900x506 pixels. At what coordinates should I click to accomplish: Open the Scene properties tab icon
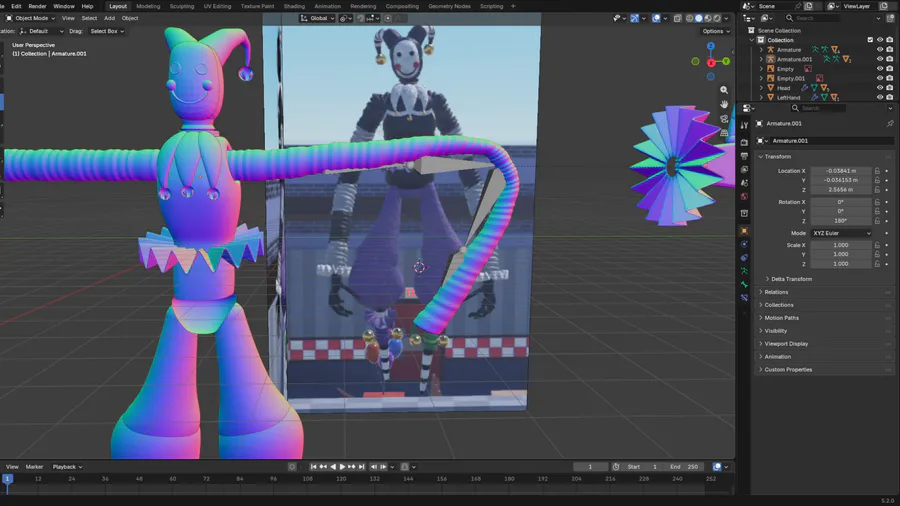click(744, 182)
